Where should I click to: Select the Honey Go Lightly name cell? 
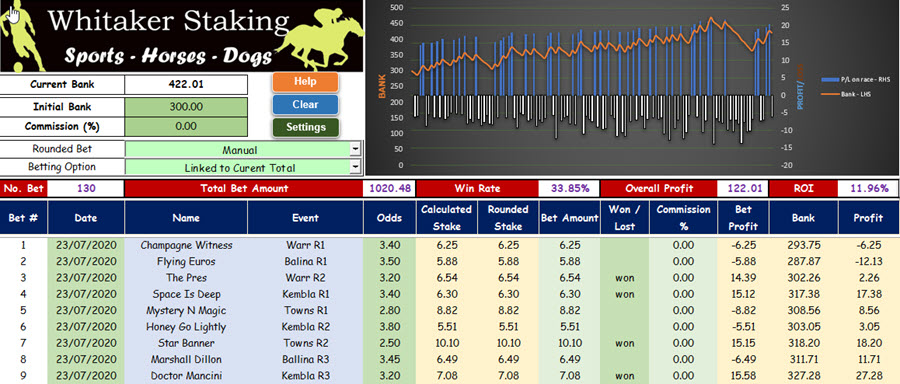point(186,327)
